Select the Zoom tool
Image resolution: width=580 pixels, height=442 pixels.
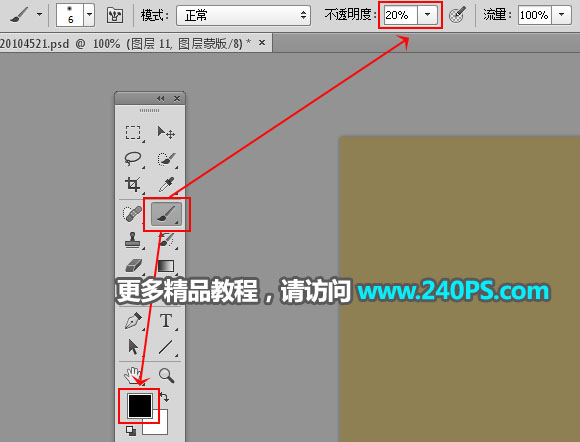(x=166, y=375)
